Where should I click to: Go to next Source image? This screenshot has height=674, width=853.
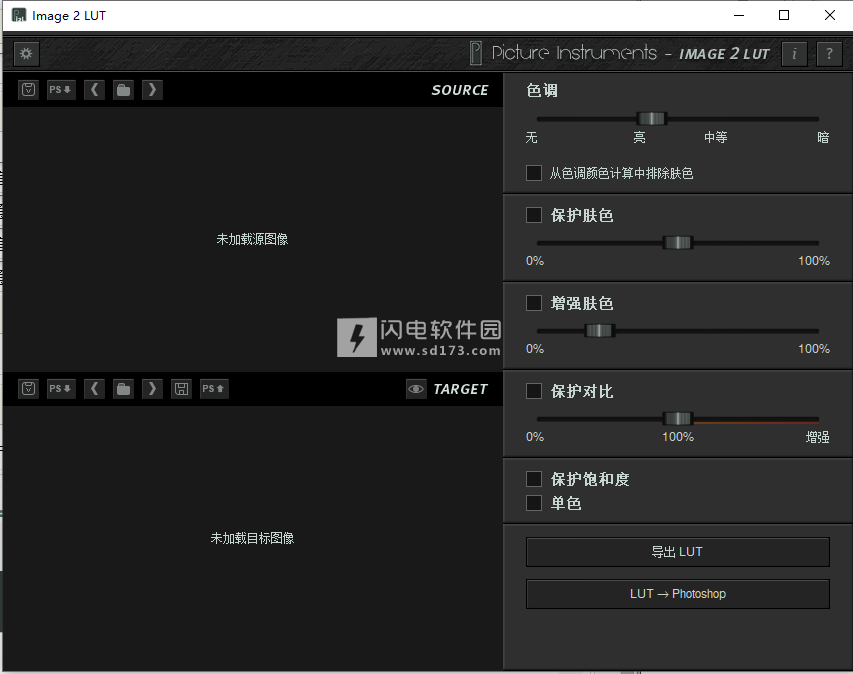152,89
